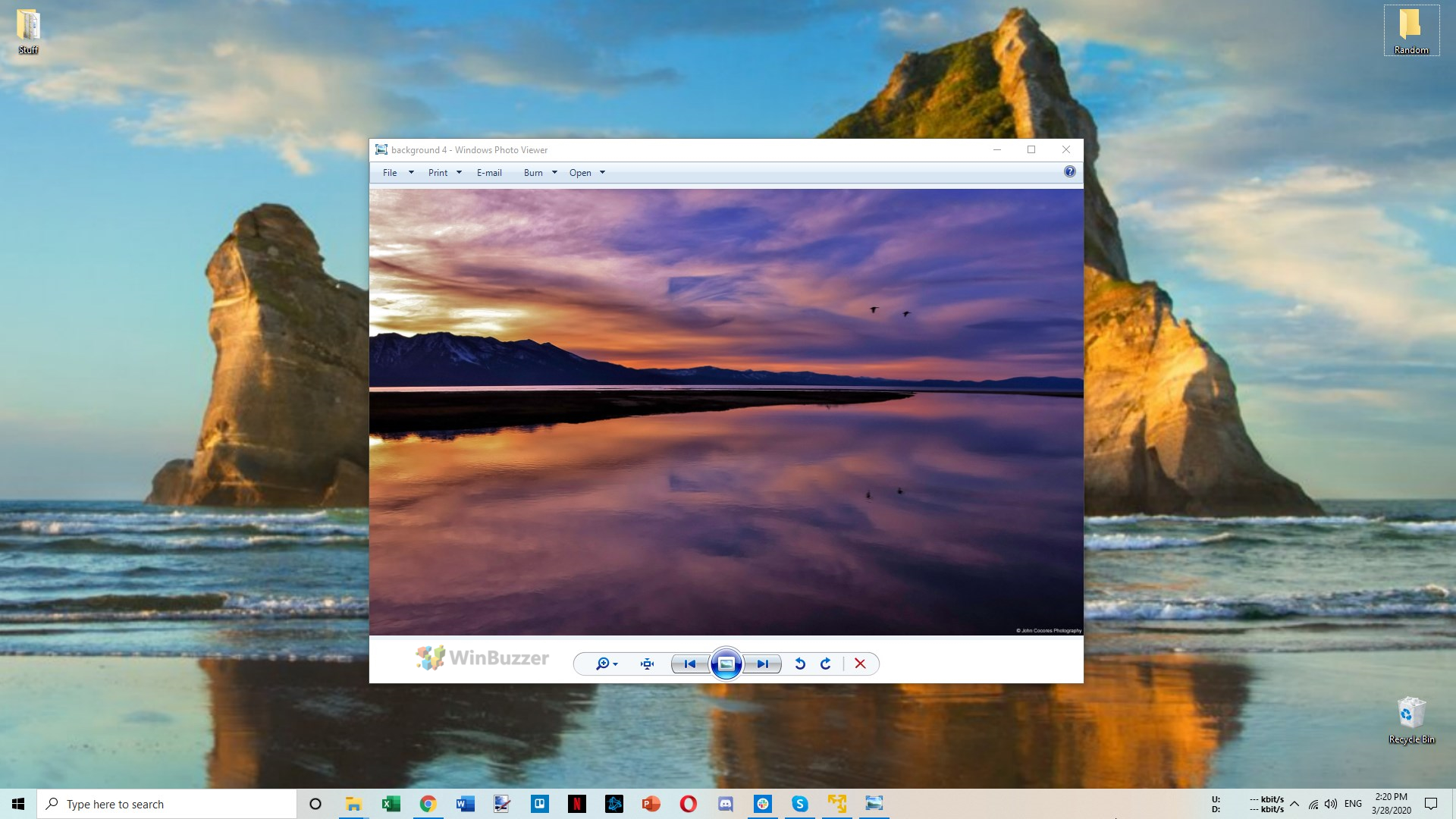Toggle the slideshow center play button
The width and height of the screenshot is (1456, 819).
tap(726, 663)
